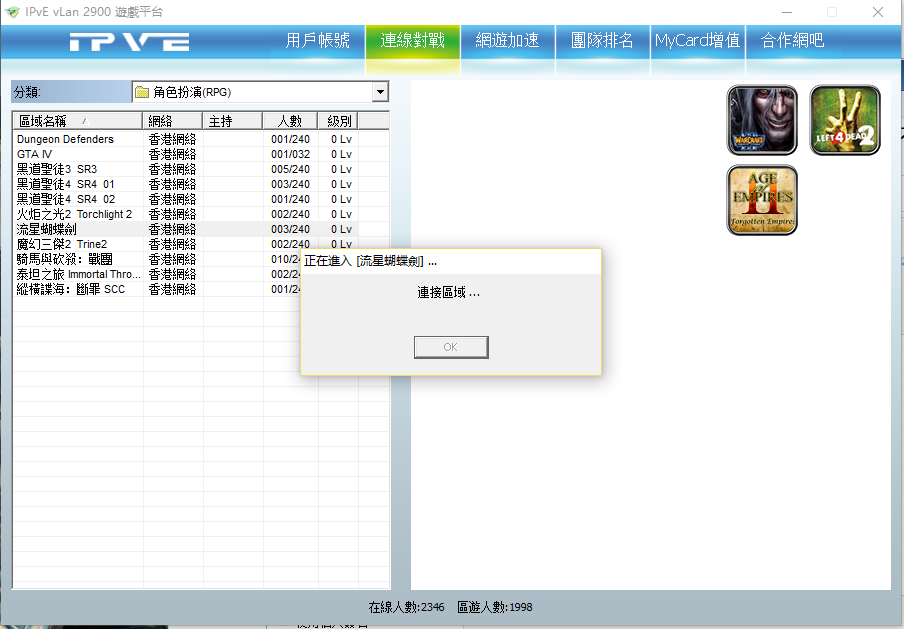Open the Age of Empires II icon
904x629 pixels.
click(x=762, y=200)
